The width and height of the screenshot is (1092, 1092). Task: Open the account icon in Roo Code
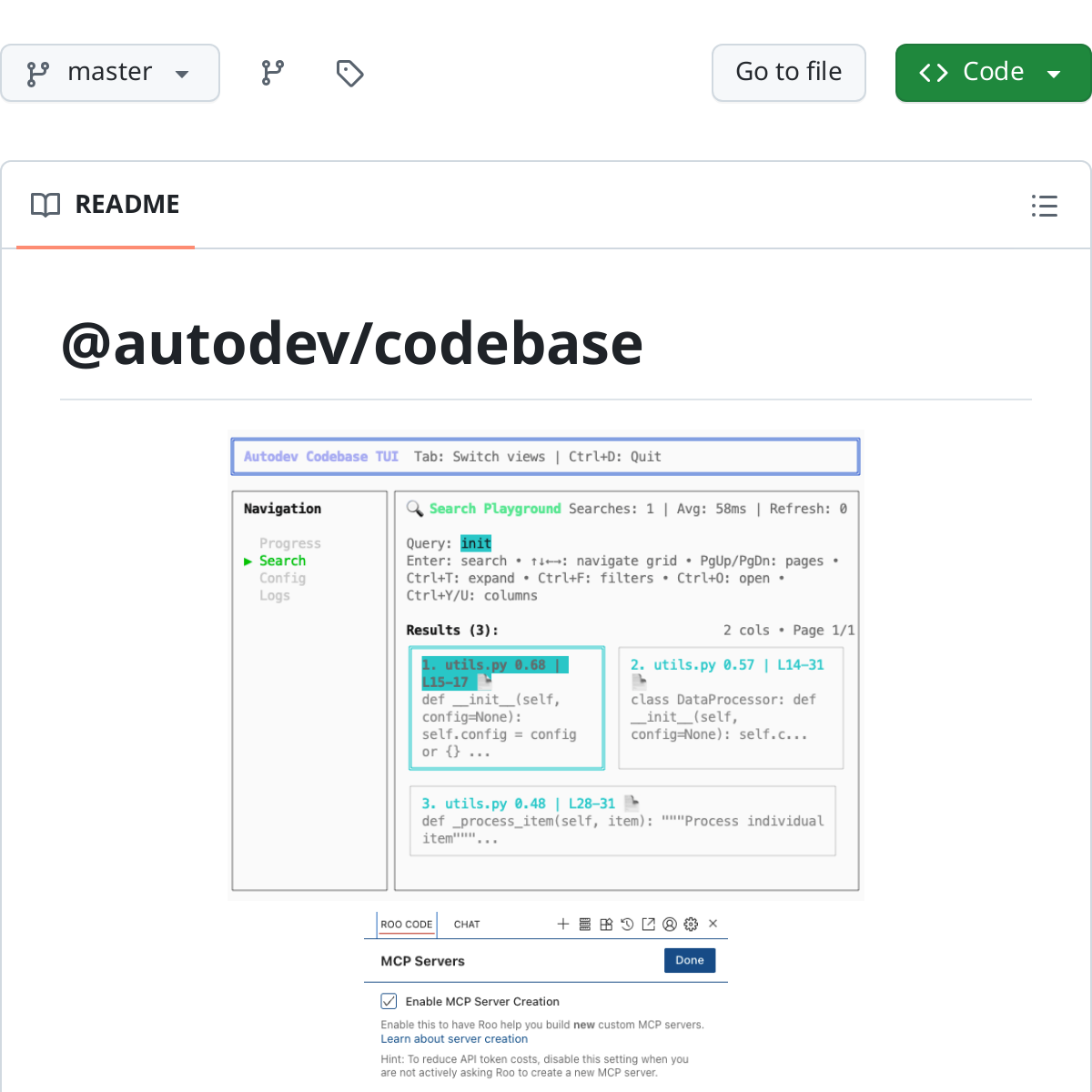(x=670, y=924)
